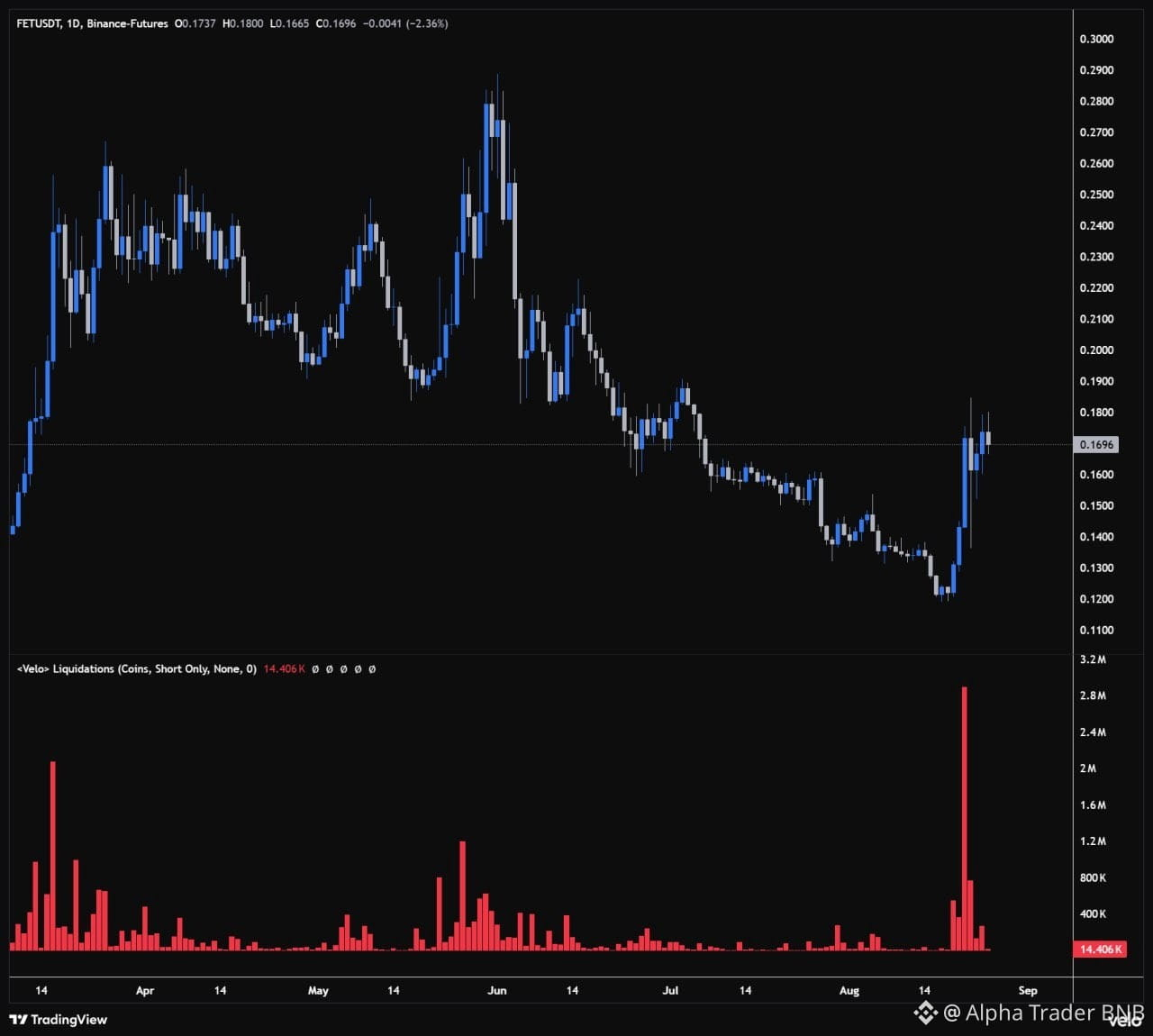Viewport: 1153px width, 1036px height.
Task: Click the 1.6 M liquidations axis label
Action: [1093, 805]
